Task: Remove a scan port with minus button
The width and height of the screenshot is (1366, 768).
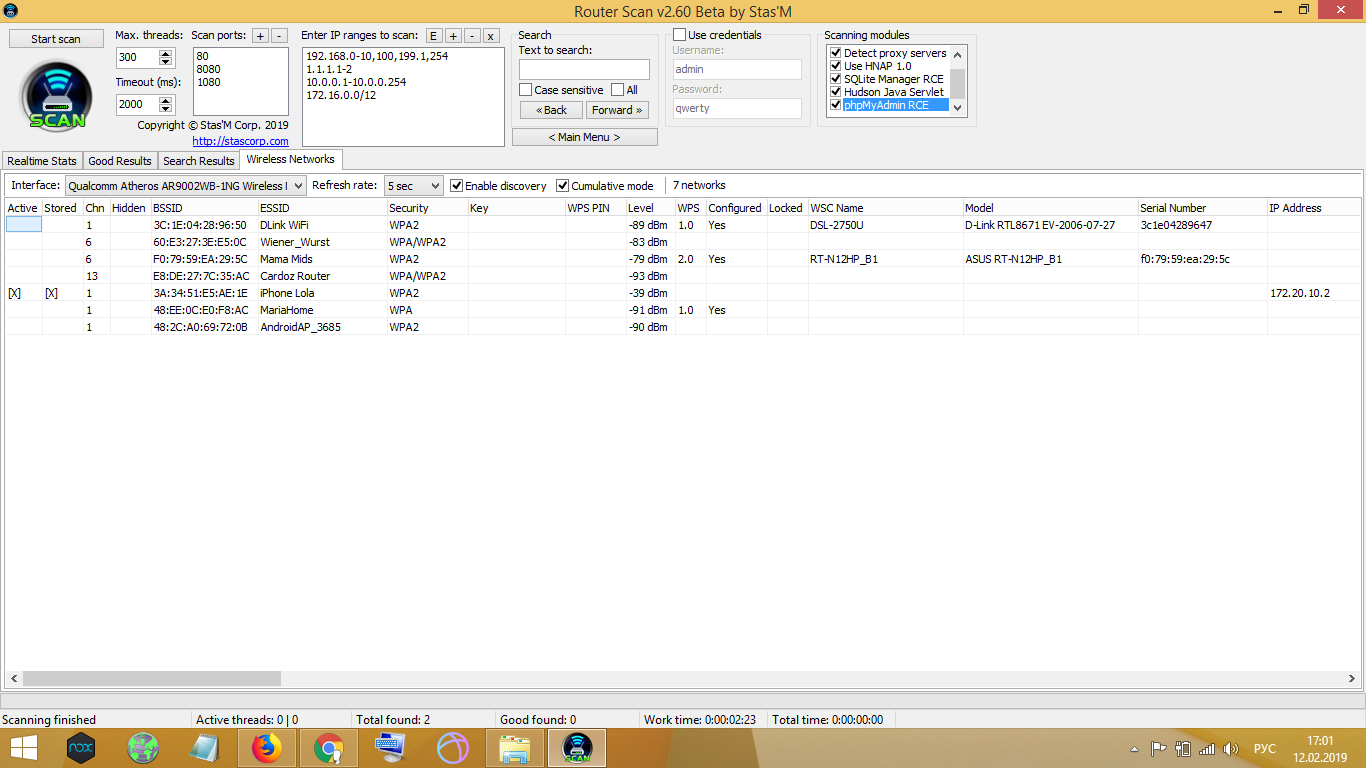Action: pos(279,35)
